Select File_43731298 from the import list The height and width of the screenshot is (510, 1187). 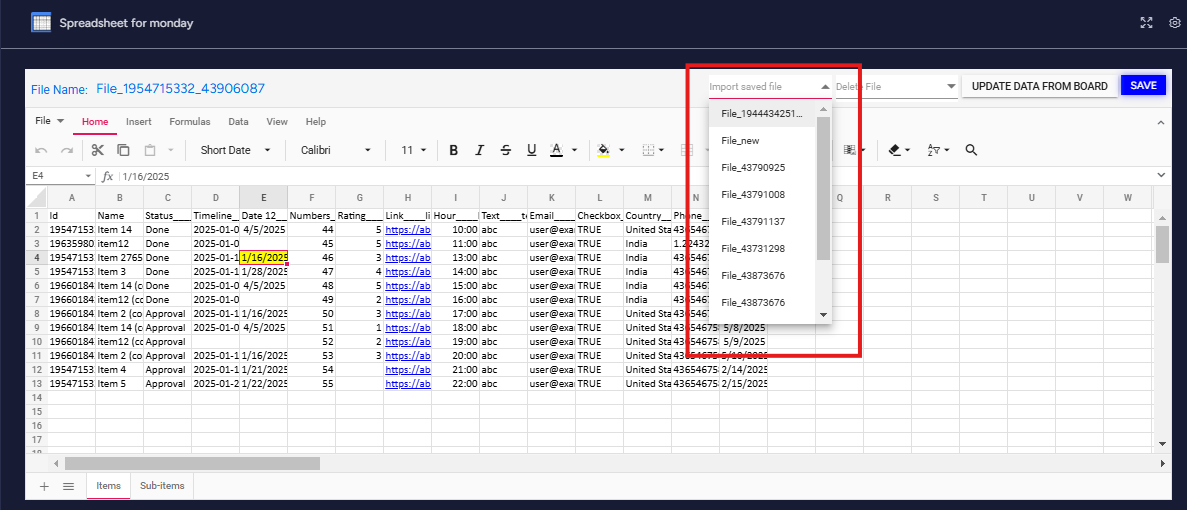tap(762, 248)
